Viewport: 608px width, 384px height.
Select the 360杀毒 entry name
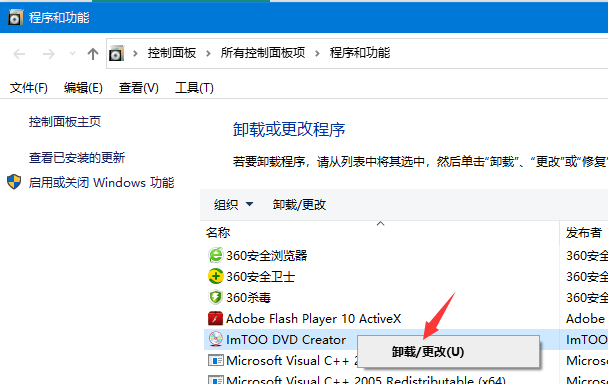[x=248, y=298]
